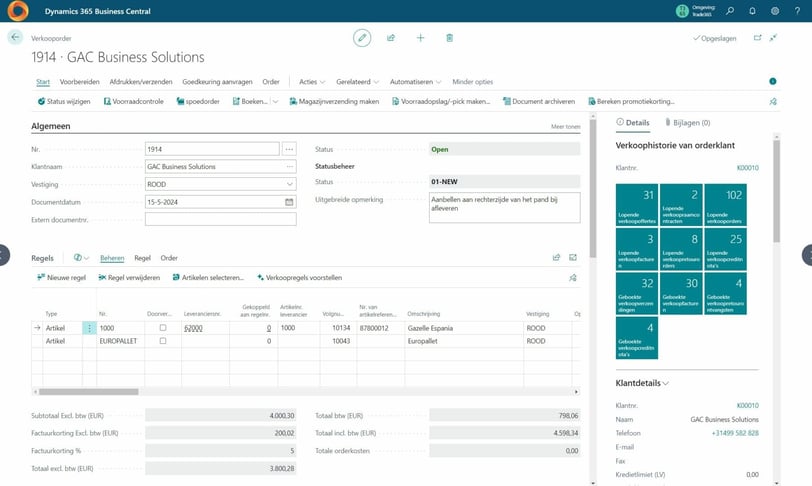The width and height of the screenshot is (812, 486).
Task: Expand the Acties menu
Action: (312, 82)
